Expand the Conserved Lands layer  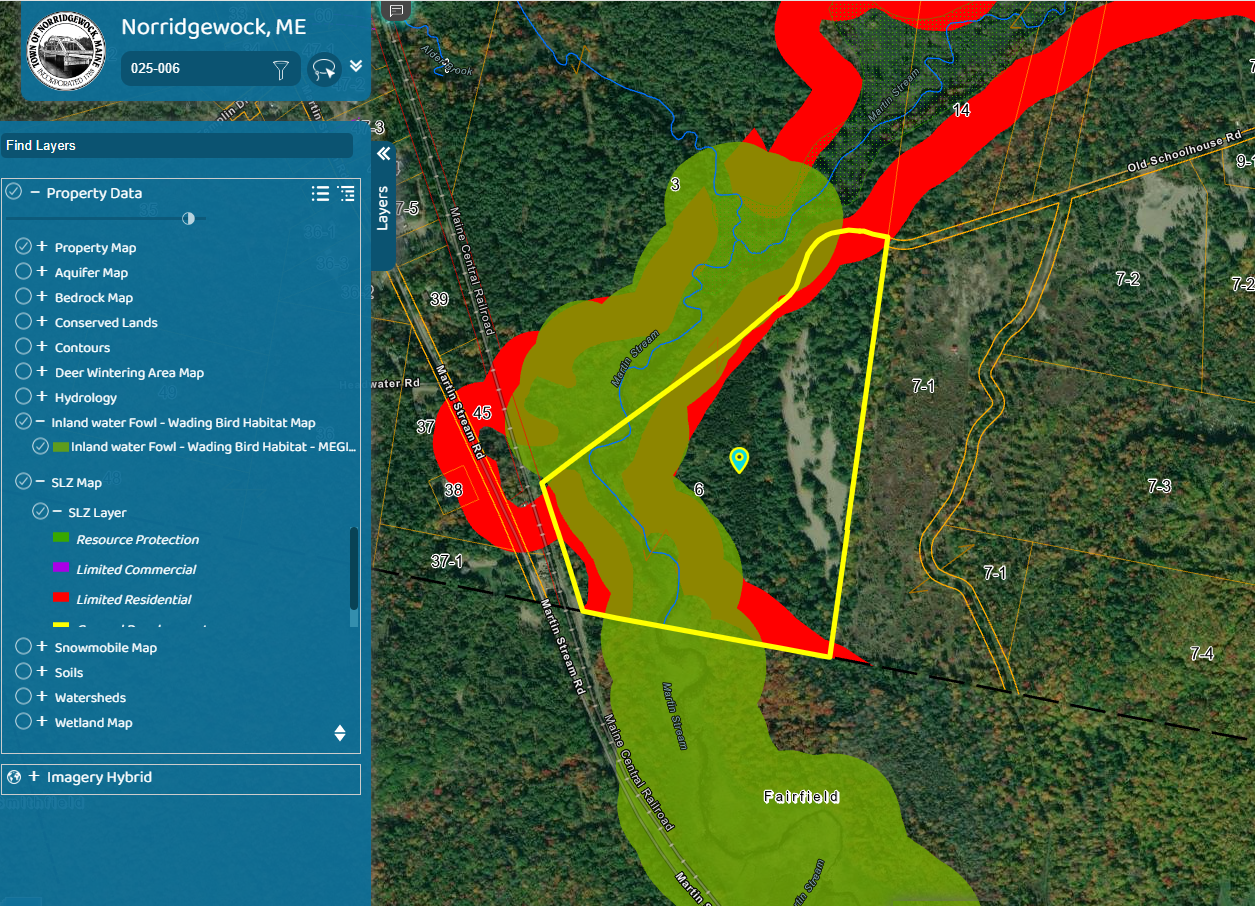[42, 321]
